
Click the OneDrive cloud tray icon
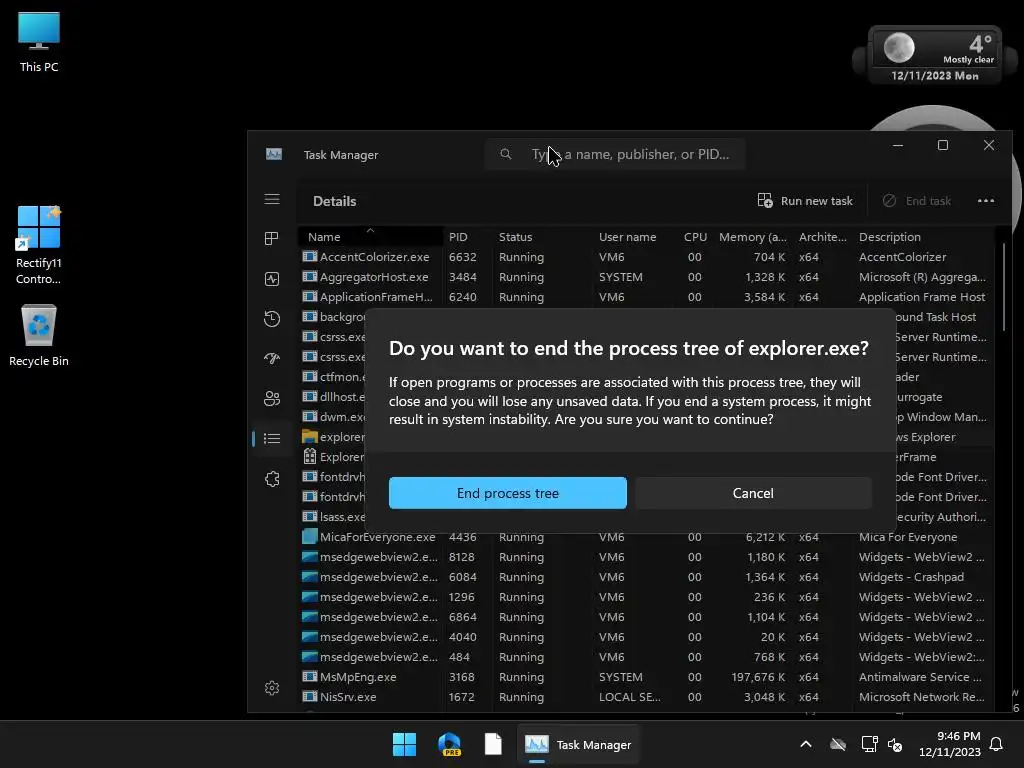coord(838,744)
